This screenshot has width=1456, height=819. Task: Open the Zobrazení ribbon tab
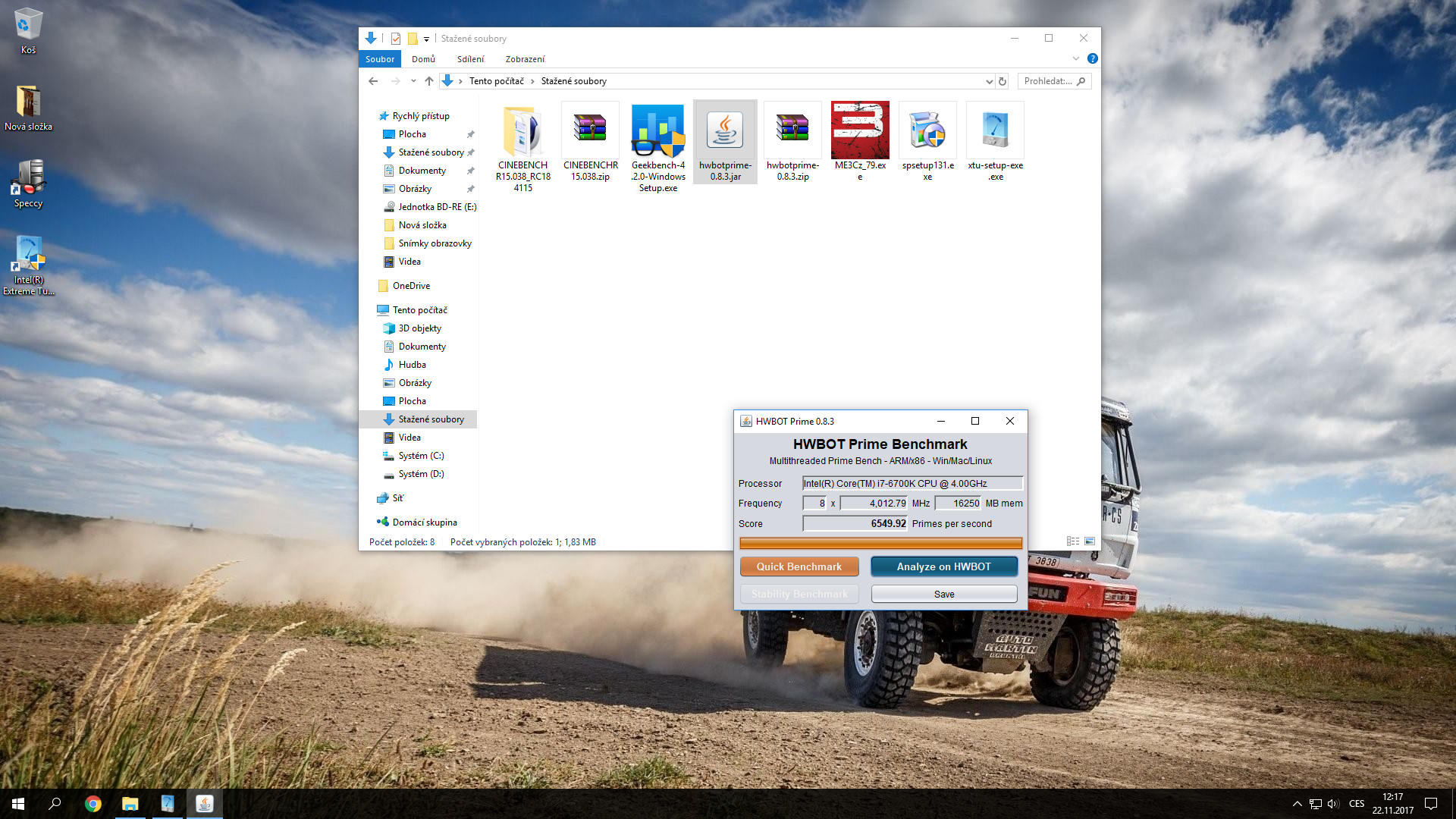tap(525, 59)
